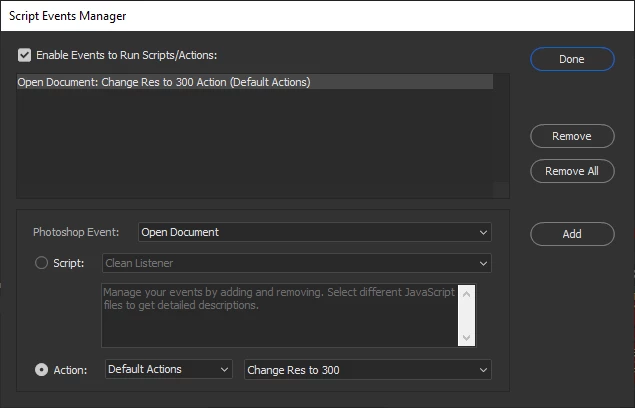The width and height of the screenshot is (635, 408).
Task: Click the Remove All button
Action: [x=572, y=171]
